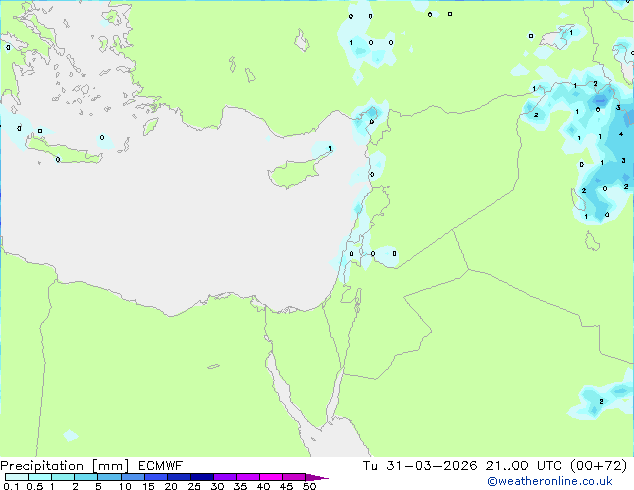Image resolution: width=634 pixels, height=490 pixels.
Task: Click the '21..00 UTC' time text
Action: pyautogui.click(x=524, y=466)
